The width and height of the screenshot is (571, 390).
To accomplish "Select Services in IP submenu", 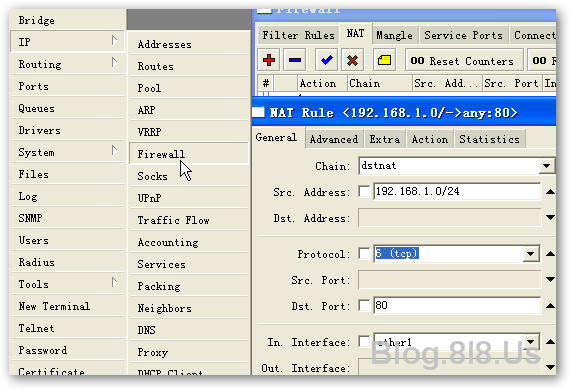I will (x=189, y=264).
